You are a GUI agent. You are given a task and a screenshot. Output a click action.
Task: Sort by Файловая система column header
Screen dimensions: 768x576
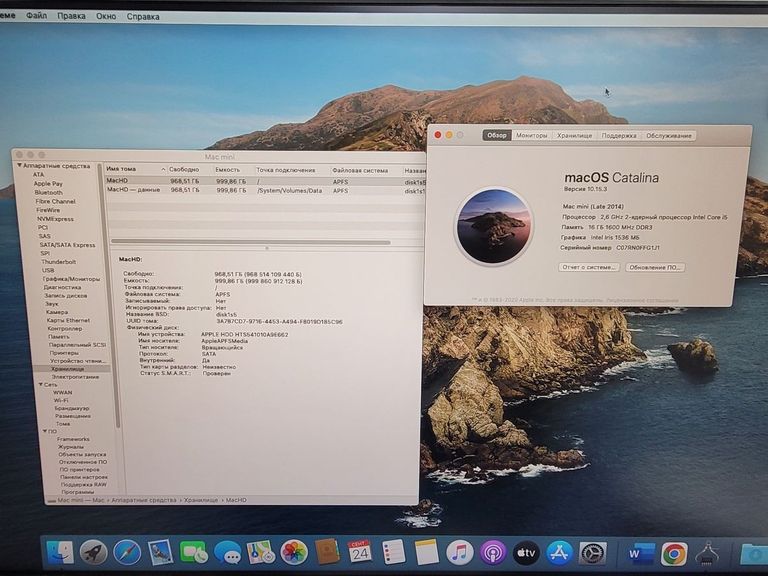[x=360, y=170]
